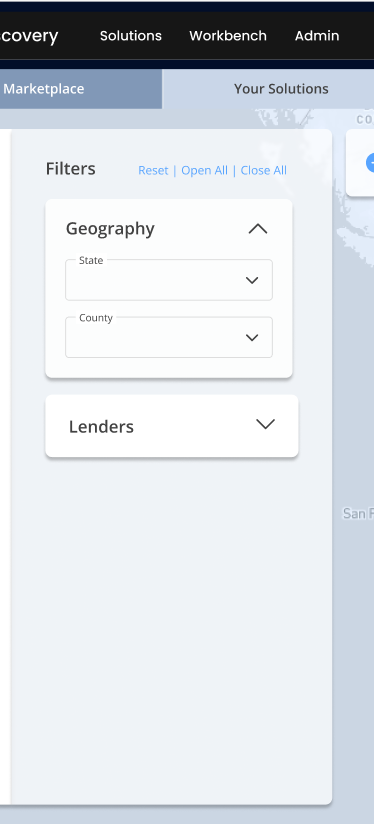Open the State selection field

coord(169,280)
